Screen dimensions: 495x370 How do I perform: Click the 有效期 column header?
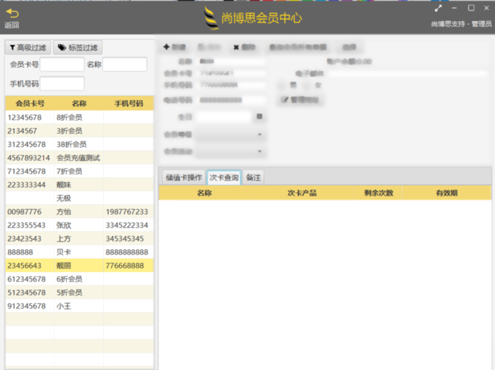tap(447, 193)
